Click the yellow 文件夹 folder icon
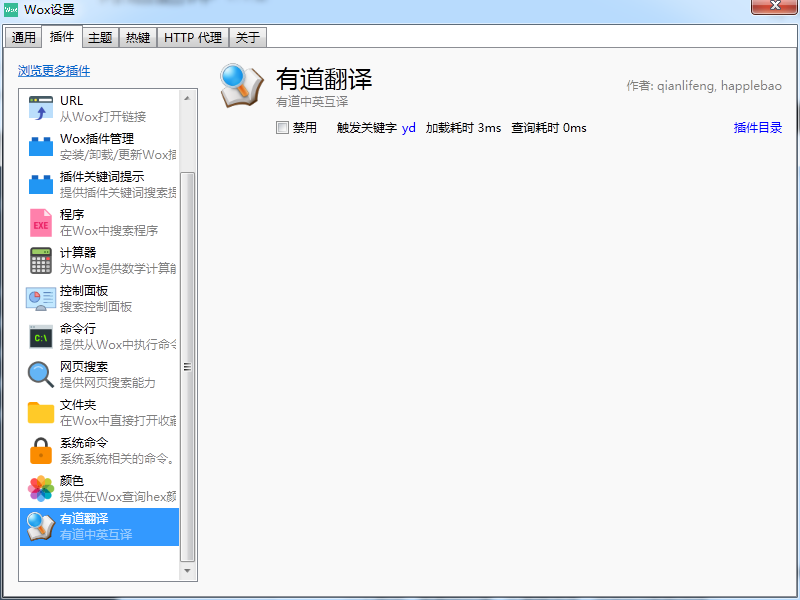Image resolution: width=800 pixels, height=600 pixels. point(41,413)
